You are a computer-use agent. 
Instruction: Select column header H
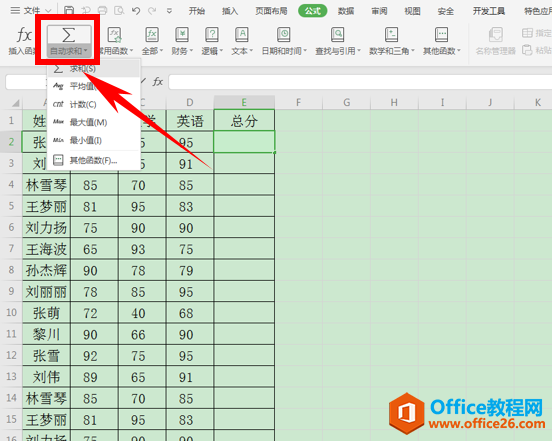tap(394, 102)
